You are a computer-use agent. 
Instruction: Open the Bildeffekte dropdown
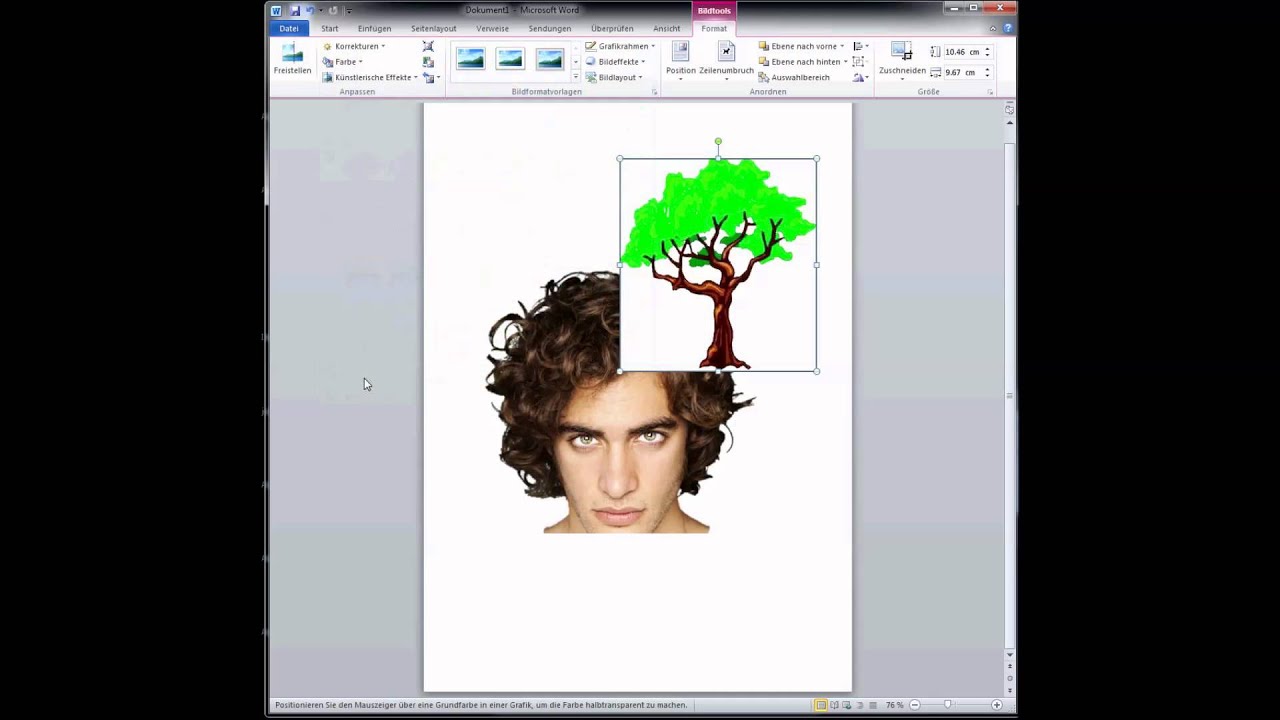pyautogui.click(x=615, y=62)
